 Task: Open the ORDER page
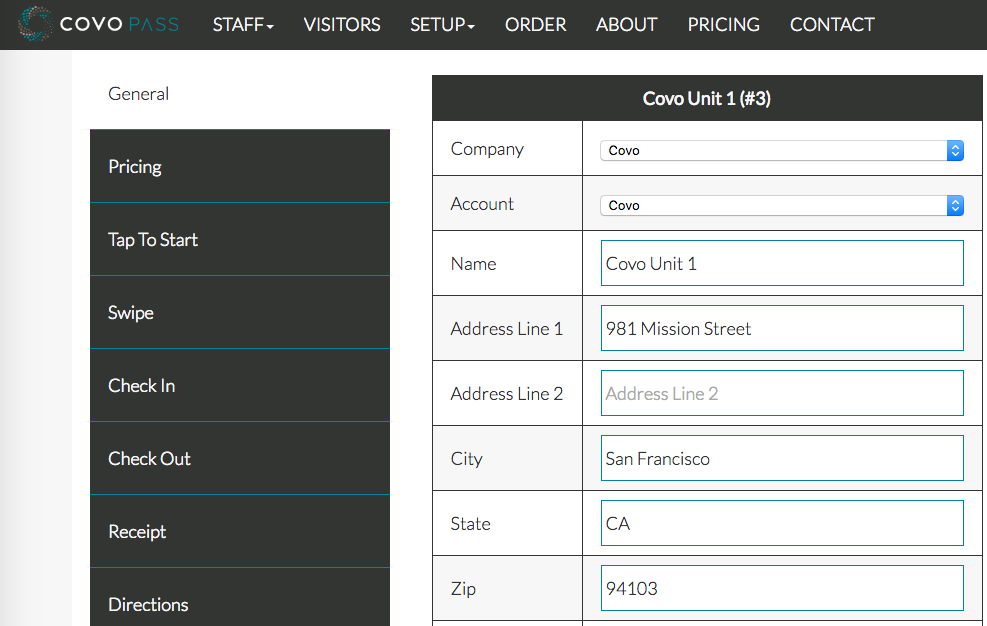[x=536, y=25]
